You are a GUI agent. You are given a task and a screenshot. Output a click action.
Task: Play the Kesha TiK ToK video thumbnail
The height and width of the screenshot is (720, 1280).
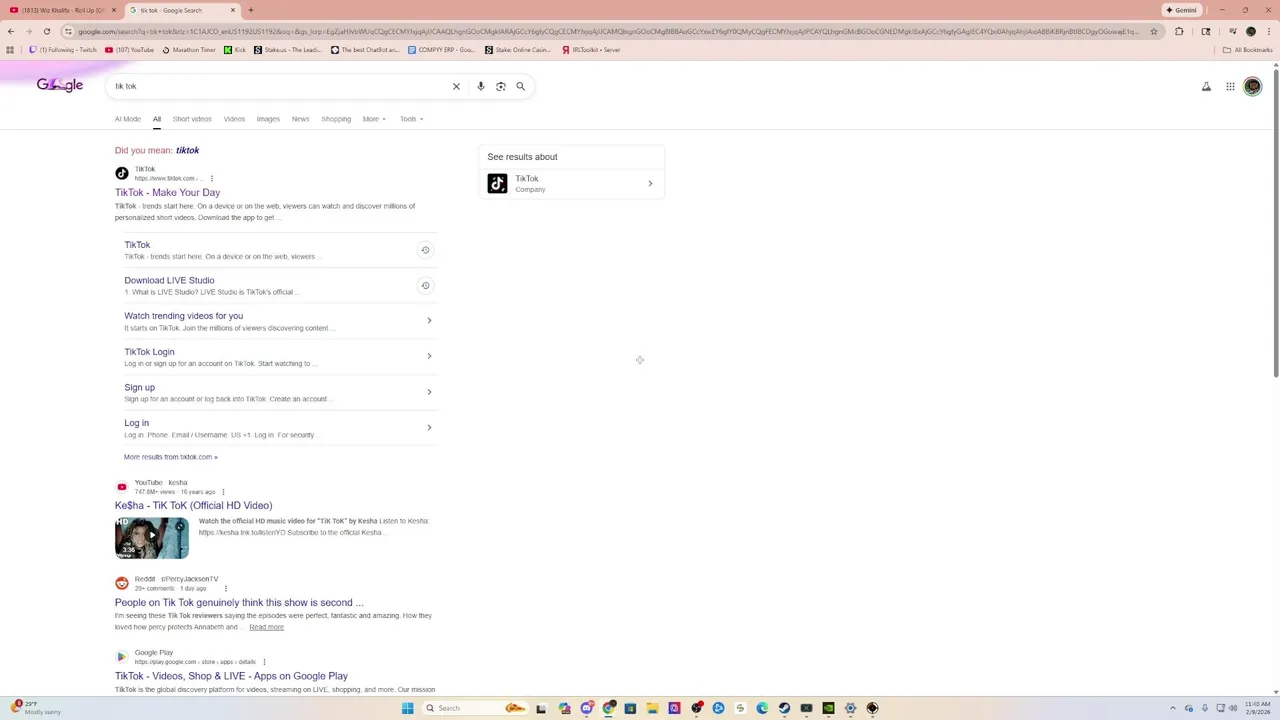(x=152, y=537)
